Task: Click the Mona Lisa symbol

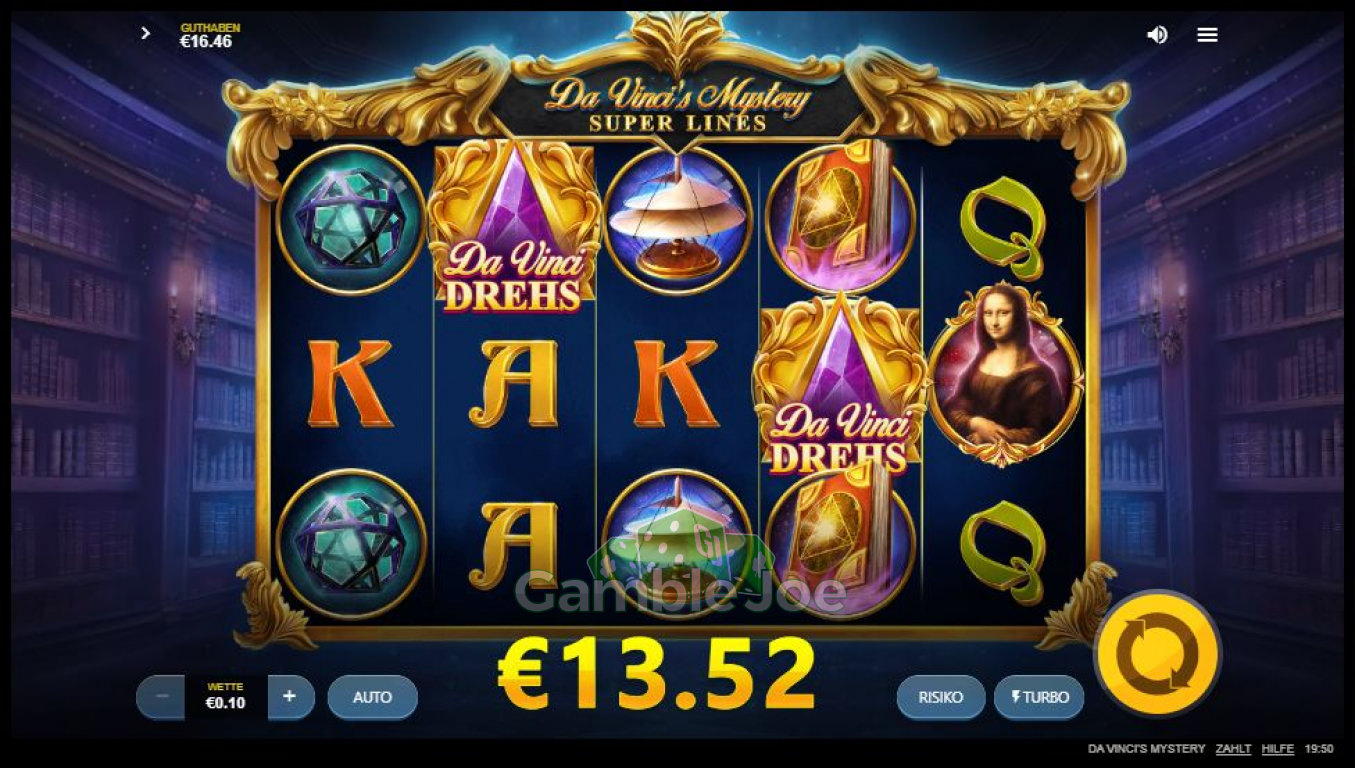Action: (1005, 376)
